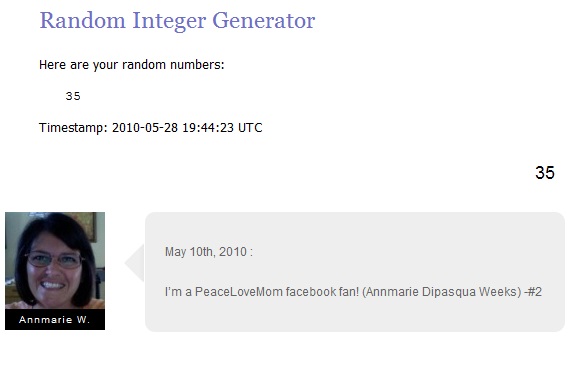Click the May 10th, 2010 comment date
Image resolution: width=582 pixels, height=366 pixels.
pyautogui.click(x=206, y=252)
